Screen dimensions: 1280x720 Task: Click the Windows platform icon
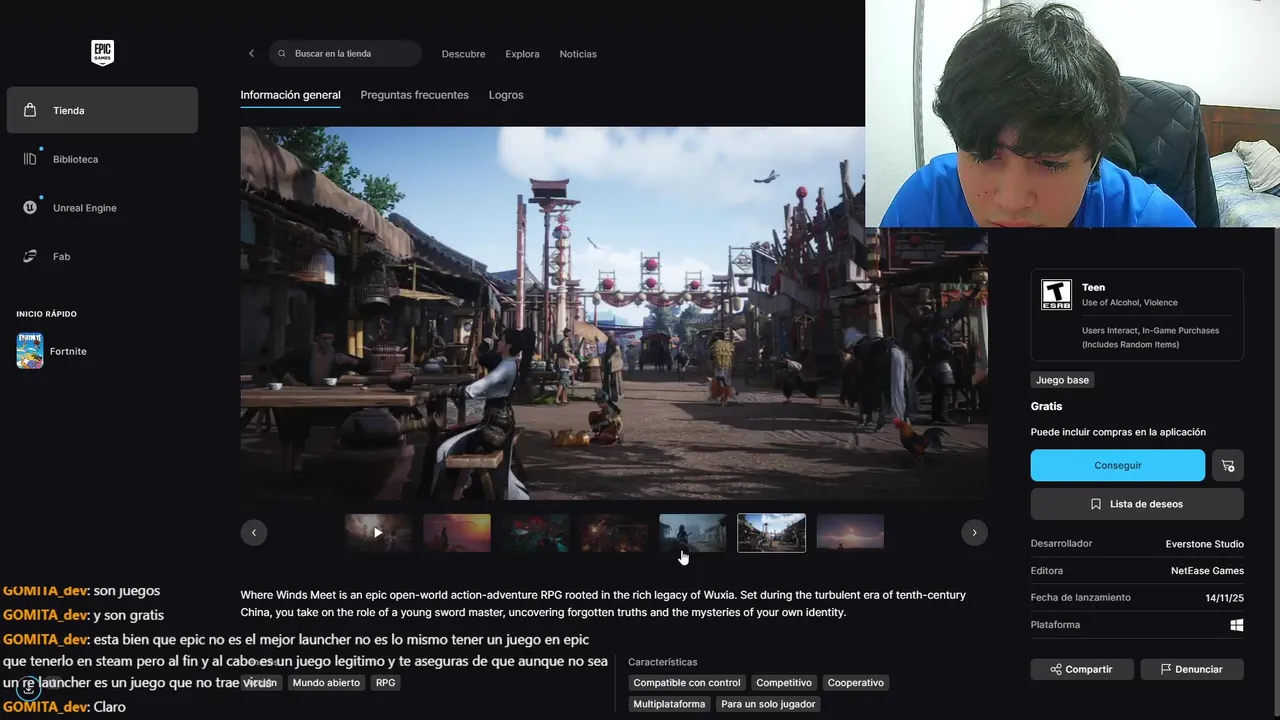pos(1237,625)
